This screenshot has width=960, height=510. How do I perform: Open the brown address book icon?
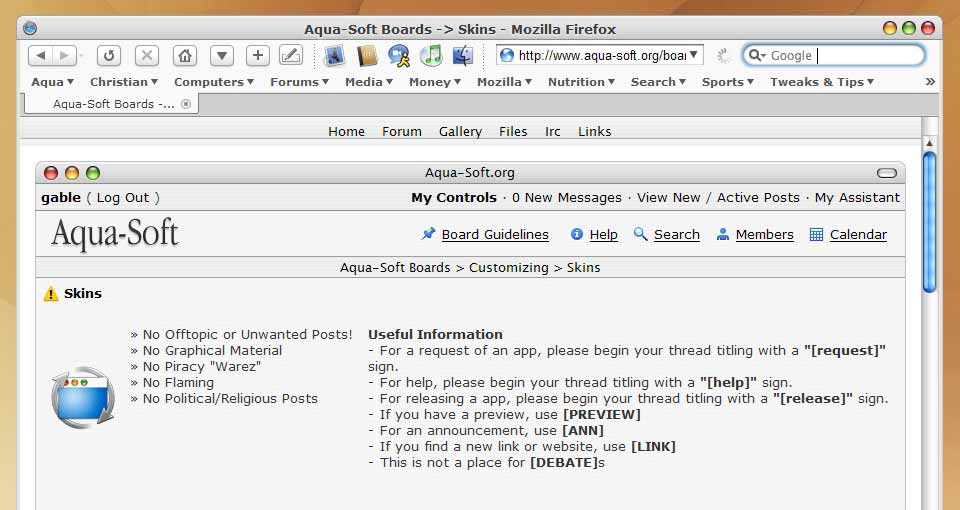pyautogui.click(x=367, y=56)
